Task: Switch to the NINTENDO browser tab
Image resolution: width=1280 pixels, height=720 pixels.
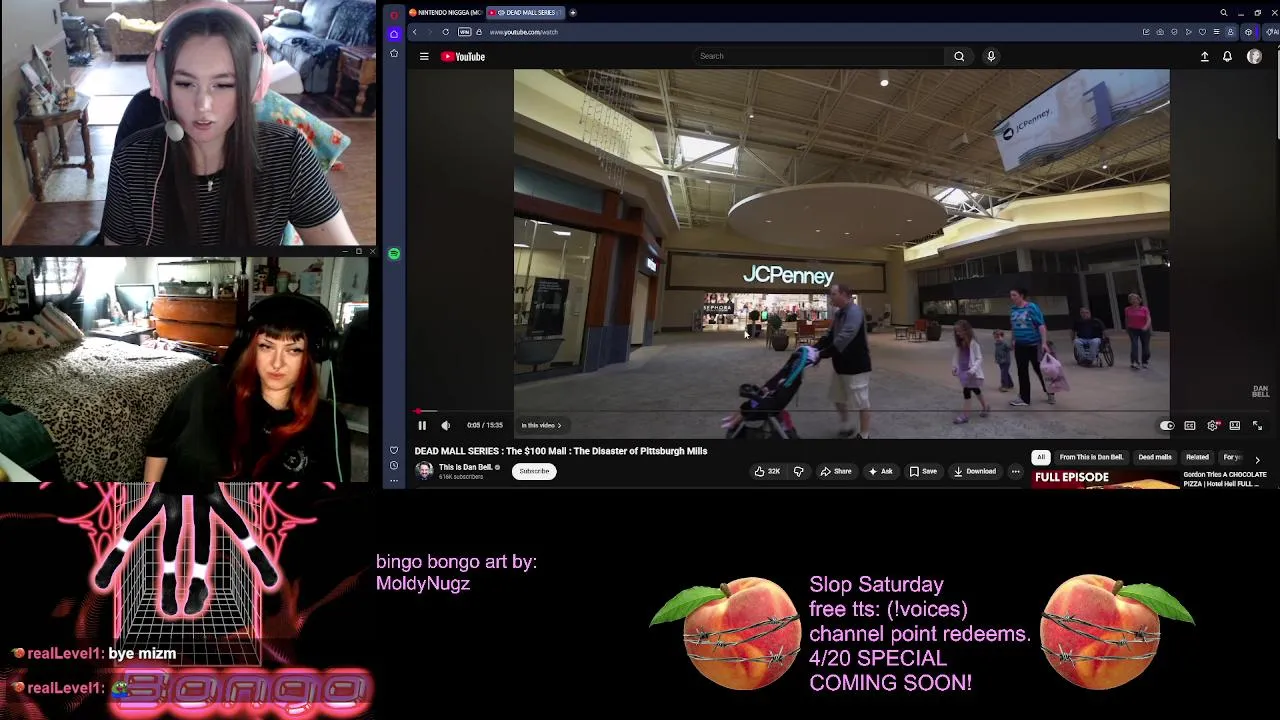Action: pos(445,13)
